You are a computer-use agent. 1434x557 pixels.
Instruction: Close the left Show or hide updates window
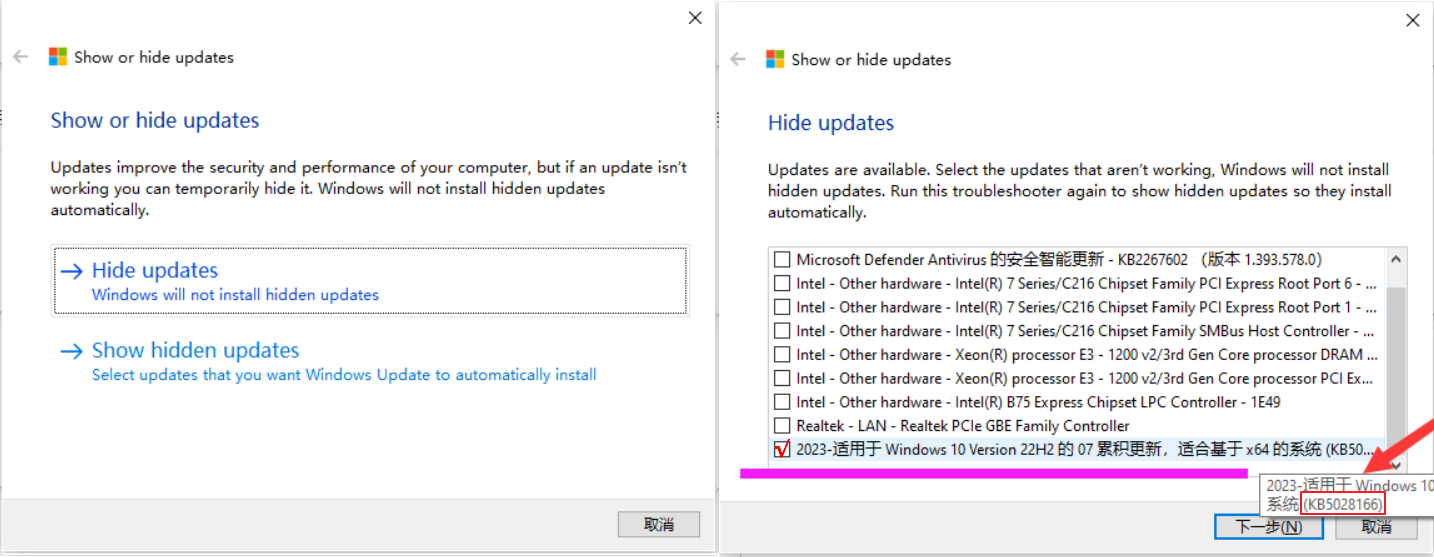coord(695,18)
